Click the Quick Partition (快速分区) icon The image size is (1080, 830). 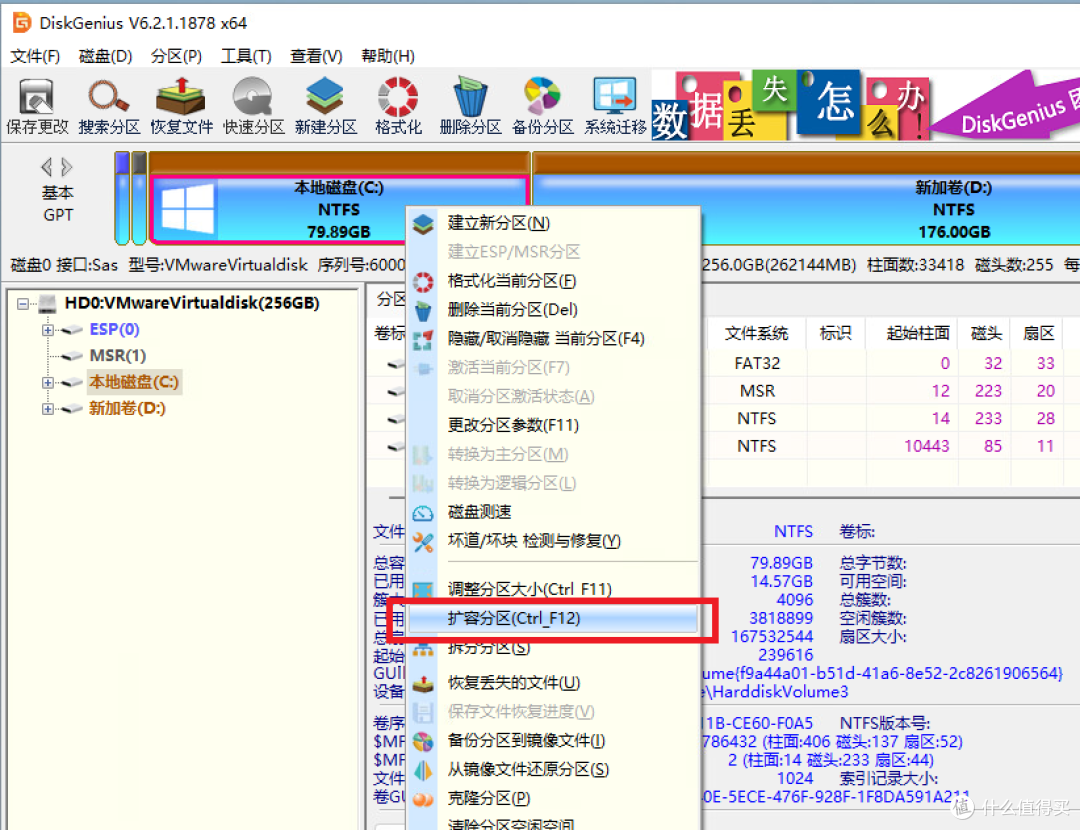point(253,107)
